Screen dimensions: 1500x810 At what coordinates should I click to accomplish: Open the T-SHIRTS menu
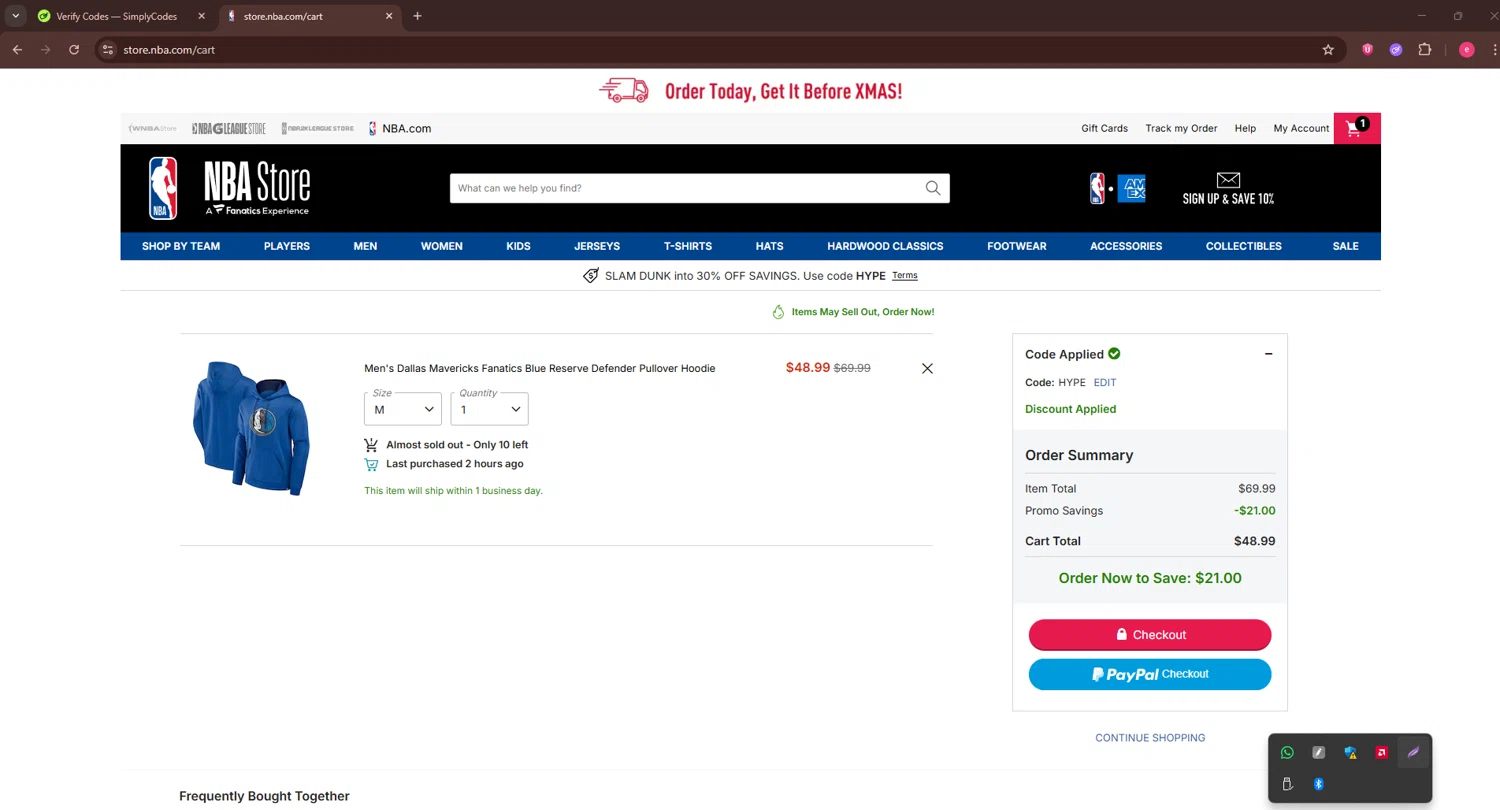pos(688,246)
